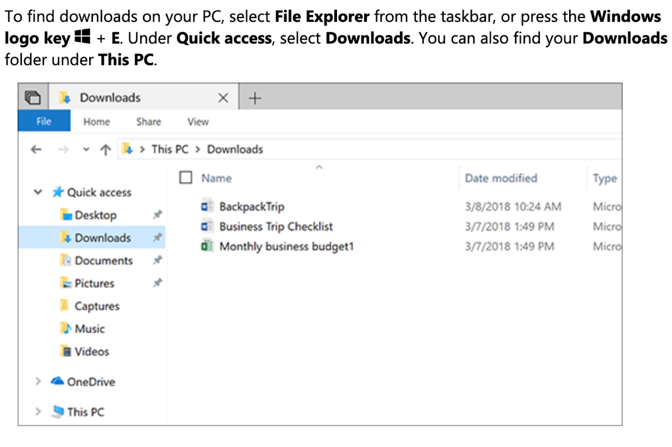672x447 pixels.
Task: Go up one folder level
Action: 105,150
